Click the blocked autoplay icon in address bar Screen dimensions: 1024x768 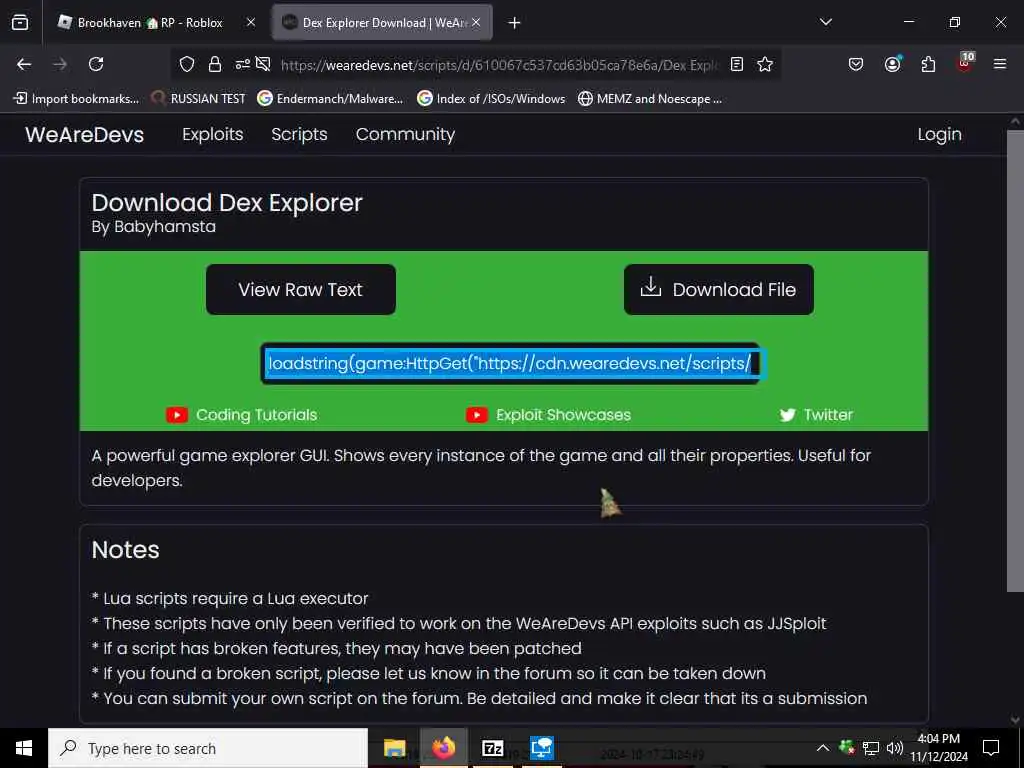[x=263, y=64]
